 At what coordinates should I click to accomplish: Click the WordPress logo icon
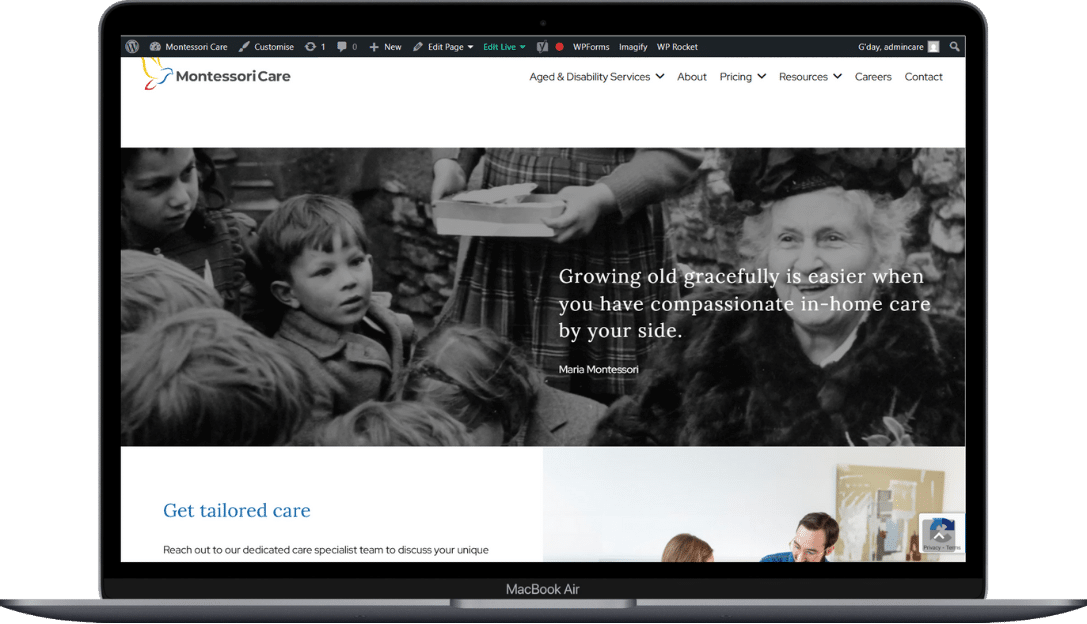point(132,47)
